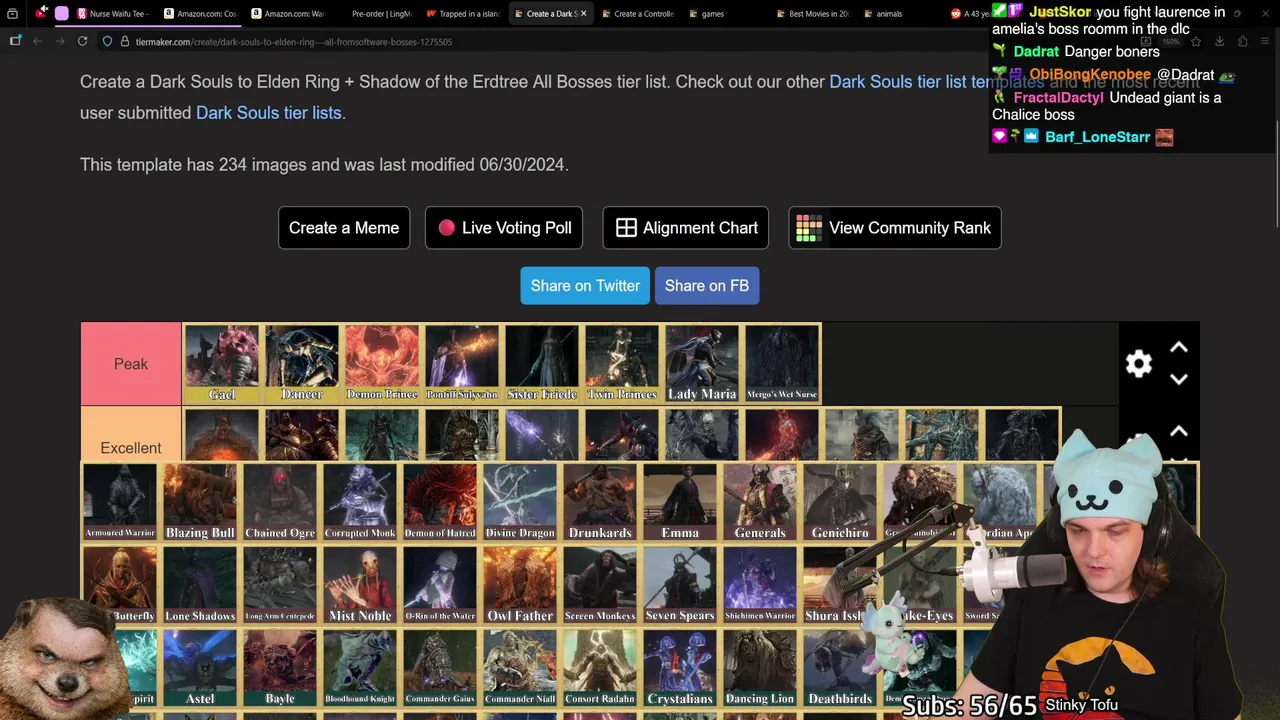Move the Peak tier row up

[x=1179, y=348]
